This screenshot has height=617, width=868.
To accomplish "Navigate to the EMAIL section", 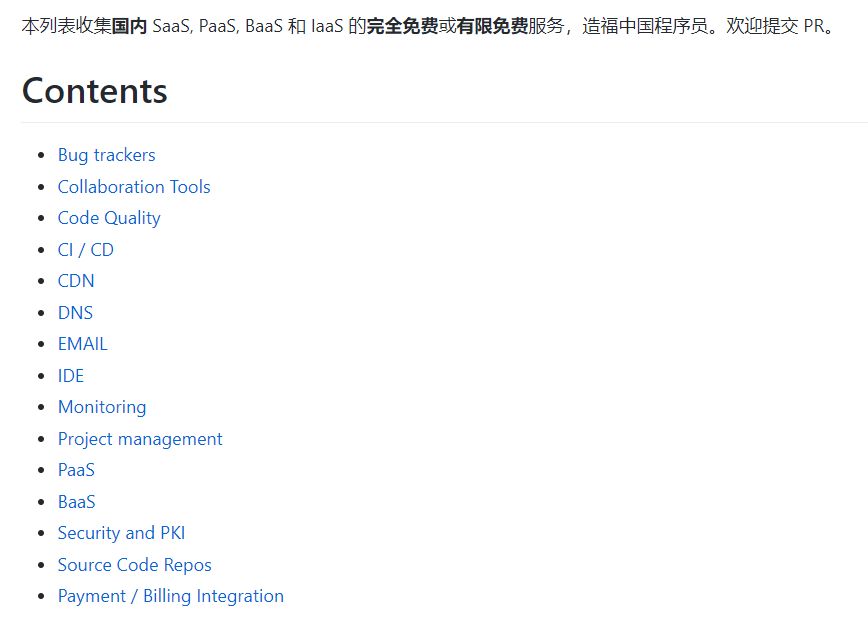I will point(82,344).
